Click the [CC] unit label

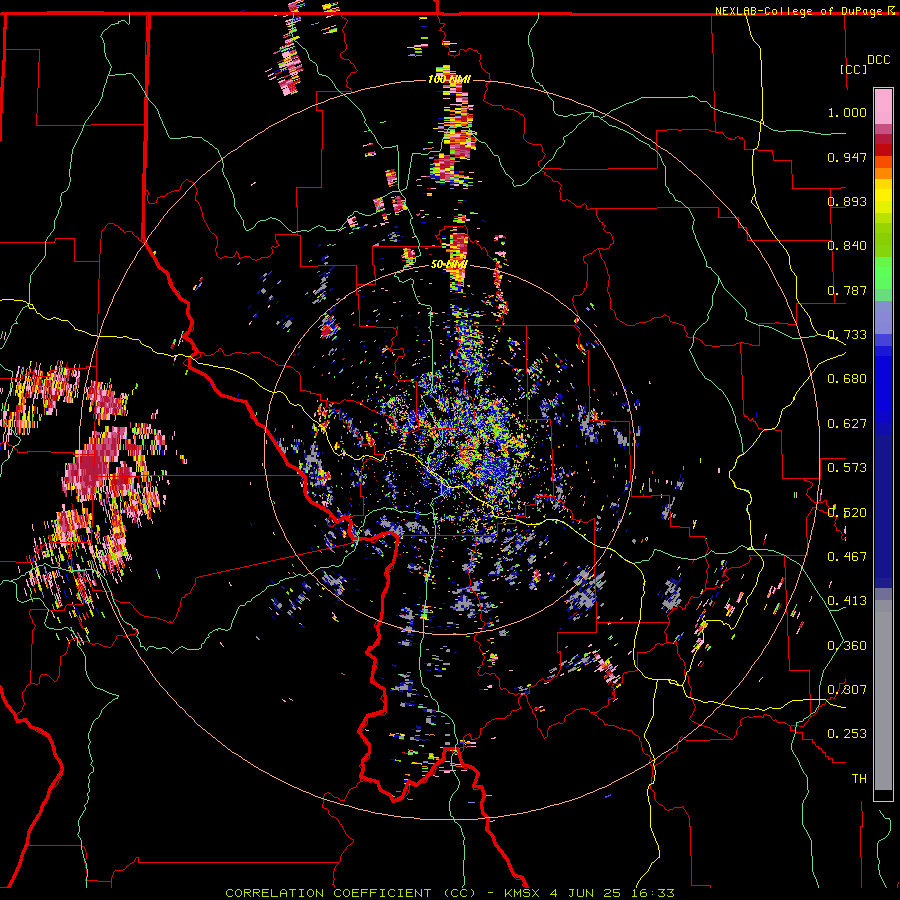click(x=854, y=69)
